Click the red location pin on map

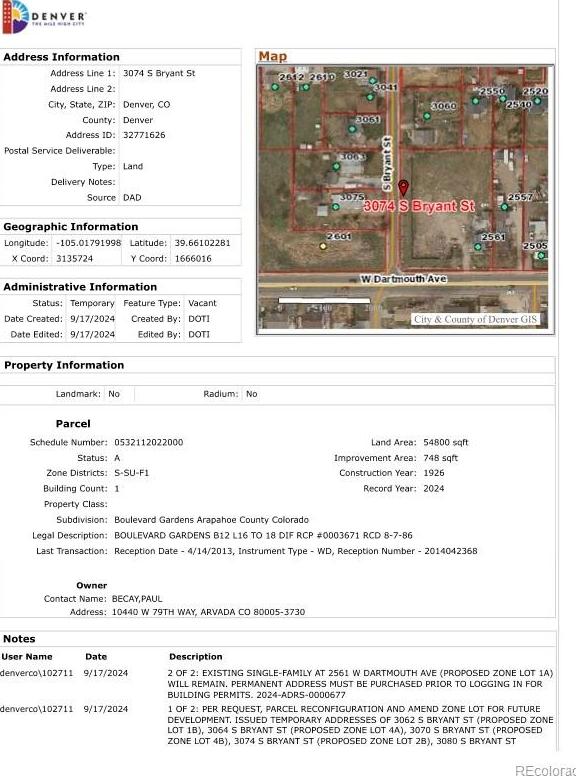point(403,188)
